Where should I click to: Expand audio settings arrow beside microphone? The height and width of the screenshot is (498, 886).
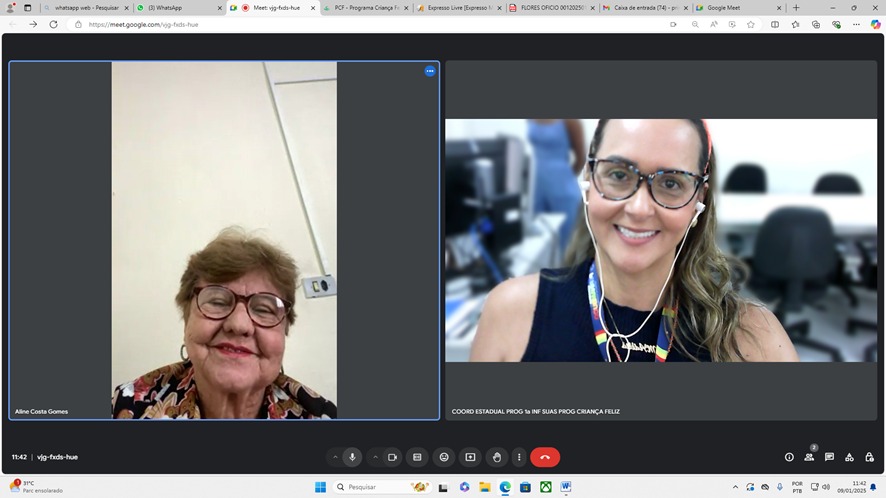[335, 457]
